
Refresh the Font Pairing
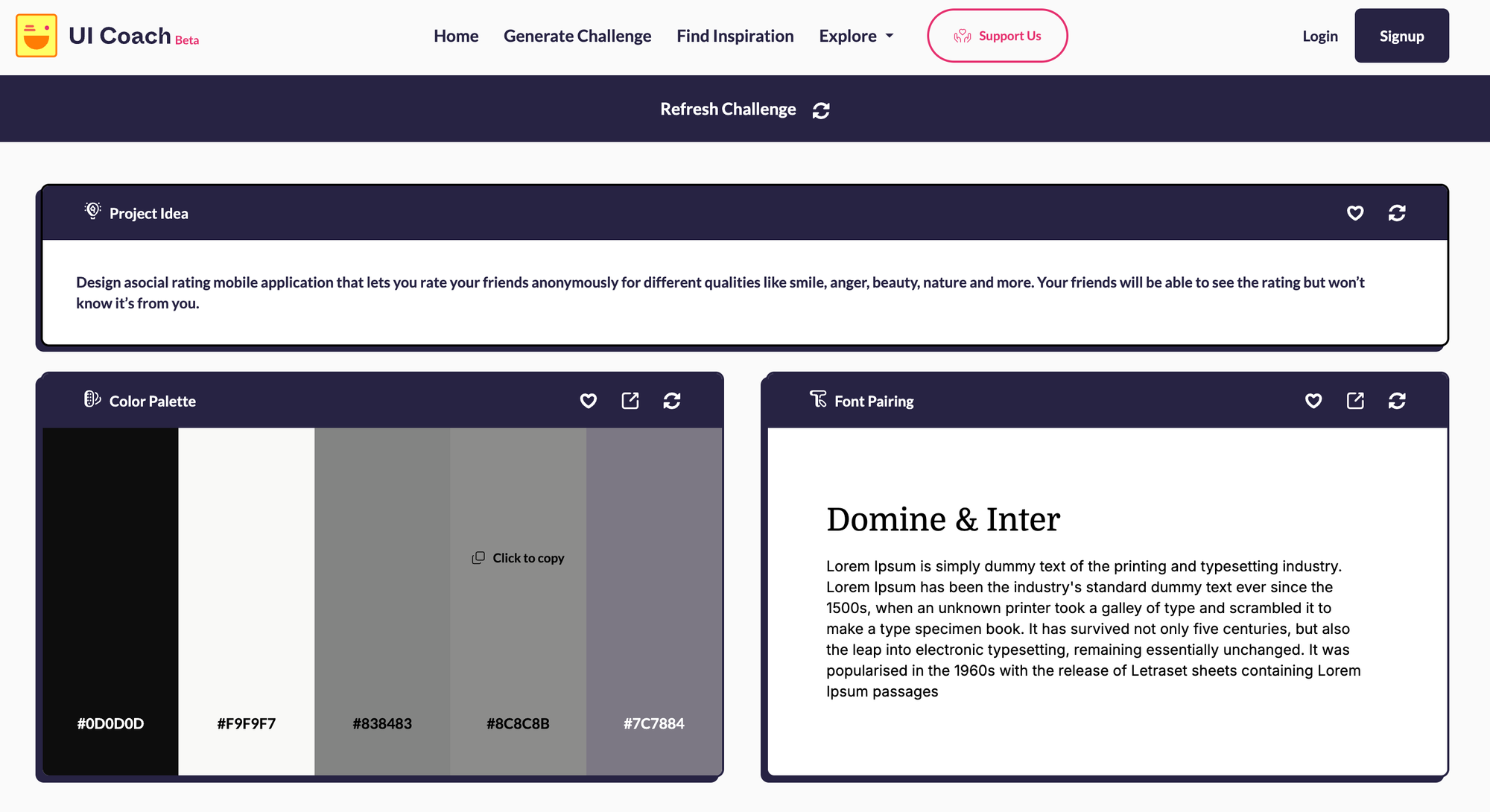click(1397, 401)
